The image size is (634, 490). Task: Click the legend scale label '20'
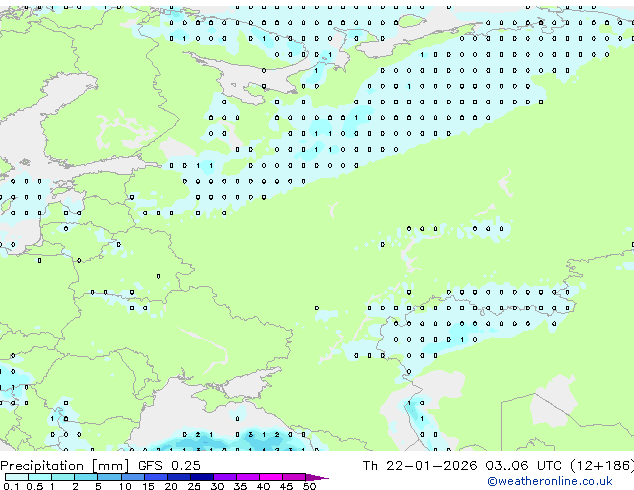171,486
